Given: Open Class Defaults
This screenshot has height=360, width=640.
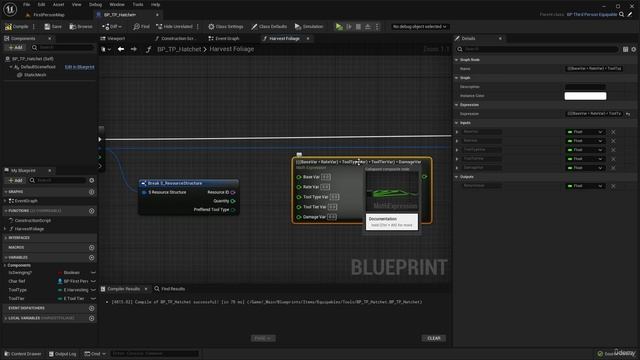Looking at the screenshot, I should click(269, 27).
